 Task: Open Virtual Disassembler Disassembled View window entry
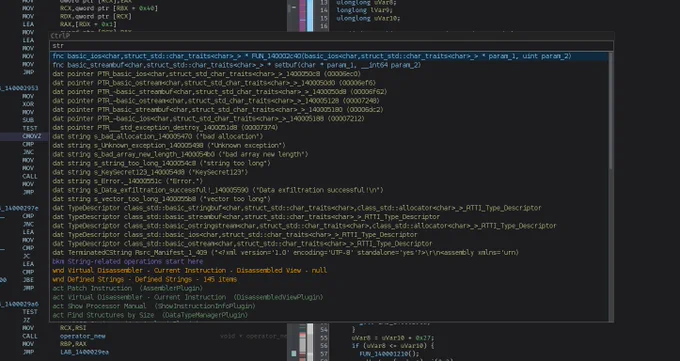[x=329, y=270]
